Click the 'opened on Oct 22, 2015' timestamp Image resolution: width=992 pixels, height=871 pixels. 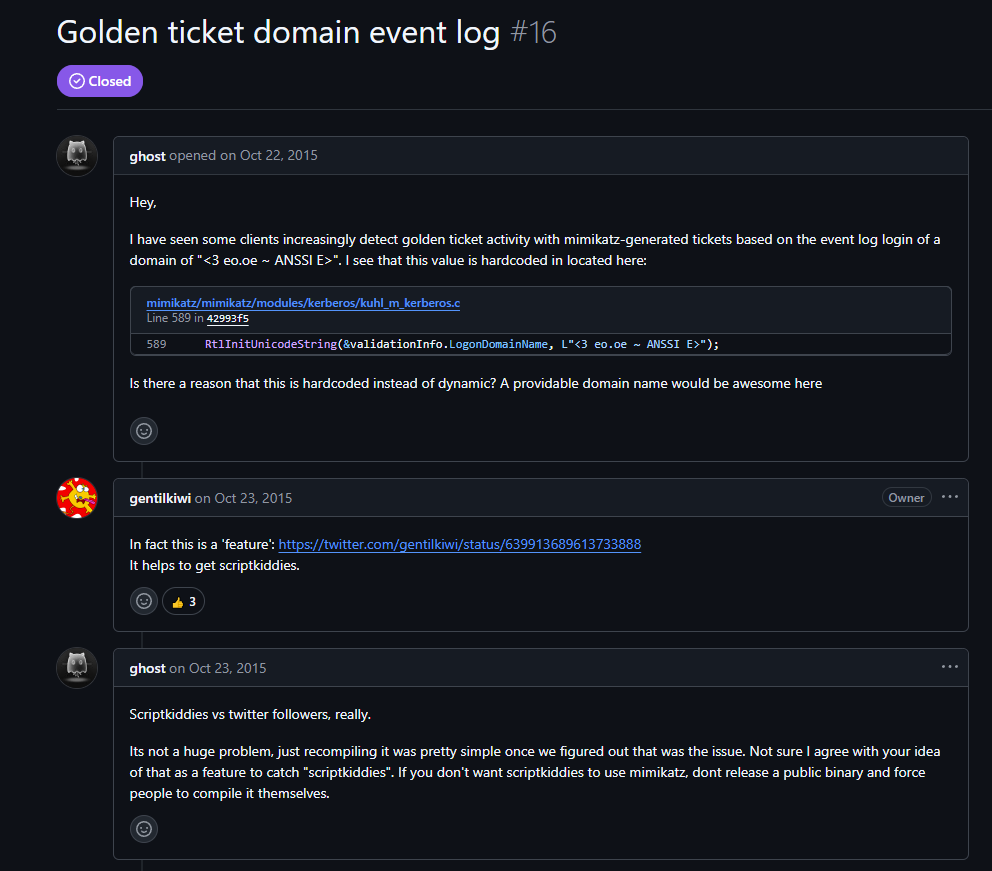244,156
